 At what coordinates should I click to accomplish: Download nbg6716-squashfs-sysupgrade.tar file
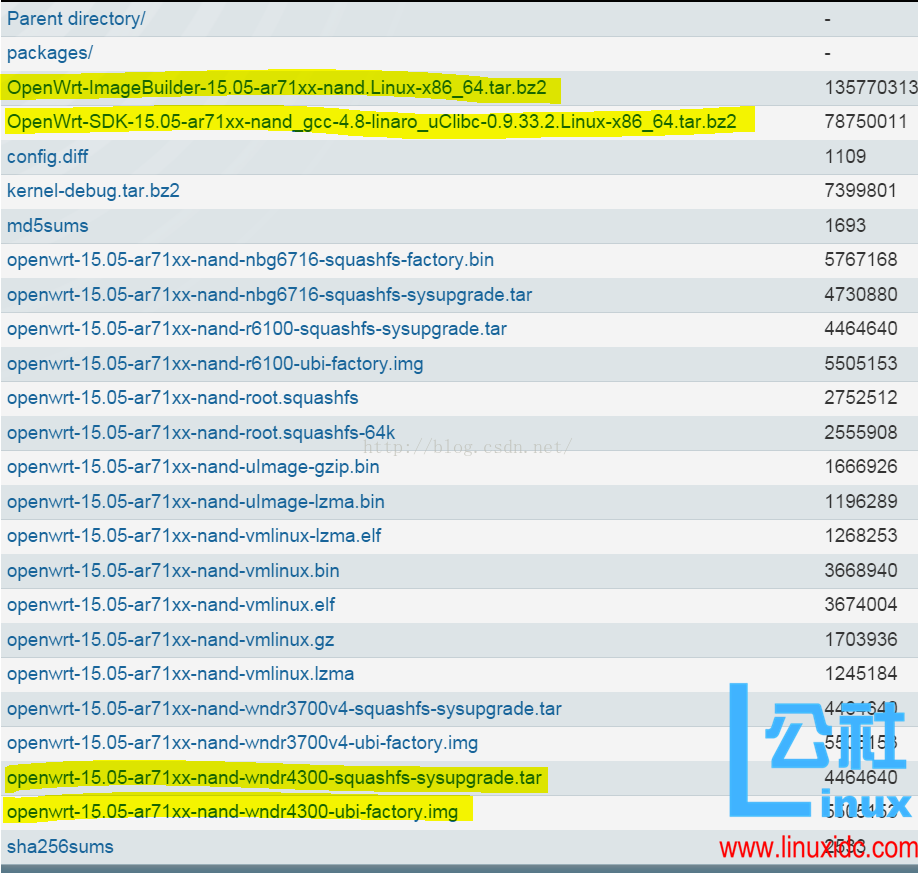269,295
